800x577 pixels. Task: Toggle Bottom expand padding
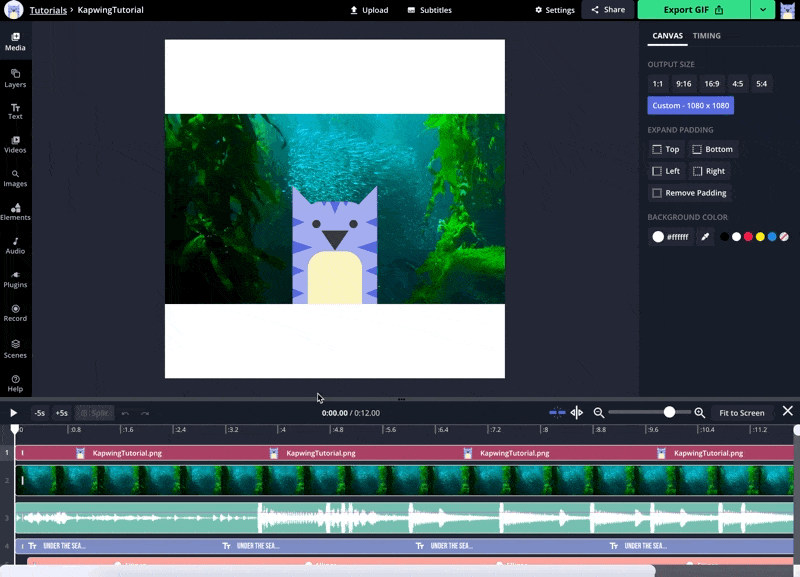click(712, 149)
